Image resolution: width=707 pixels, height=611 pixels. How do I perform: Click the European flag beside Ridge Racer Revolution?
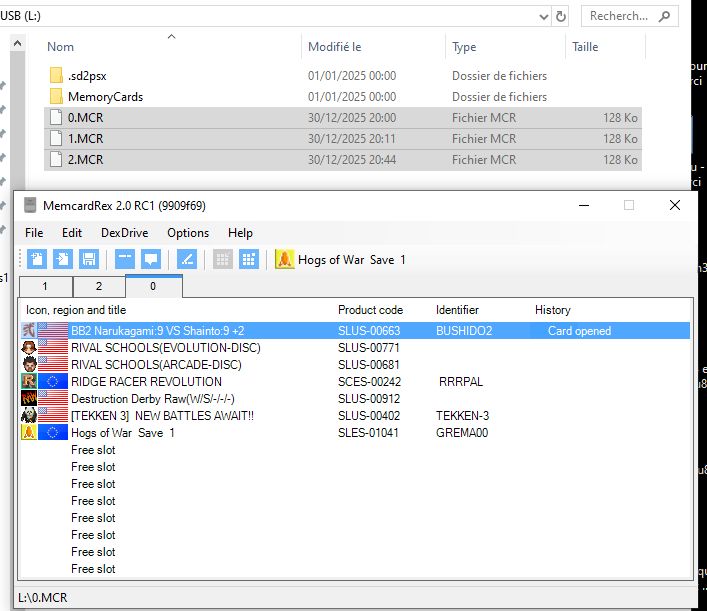coord(53,381)
